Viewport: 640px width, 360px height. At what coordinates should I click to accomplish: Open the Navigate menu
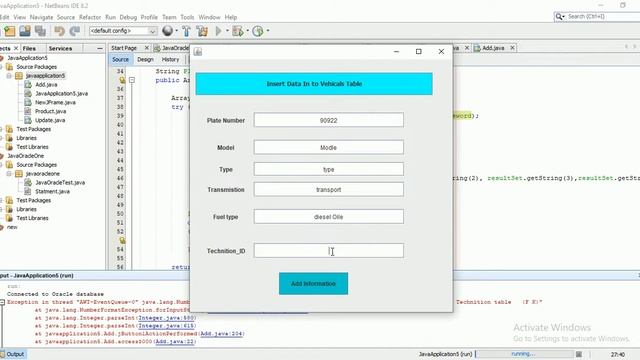point(41,17)
